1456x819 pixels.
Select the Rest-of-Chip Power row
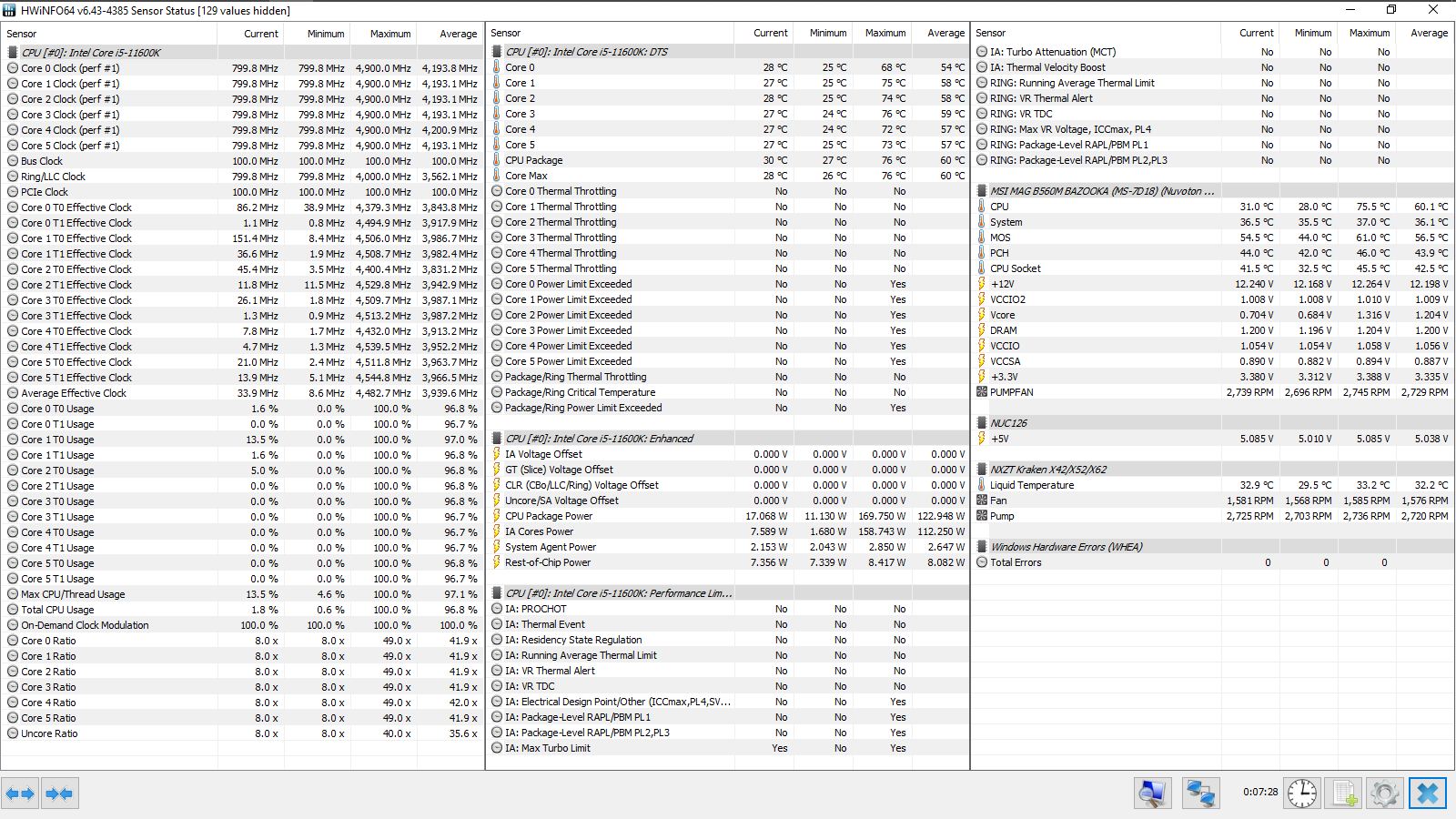[x=728, y=562]
